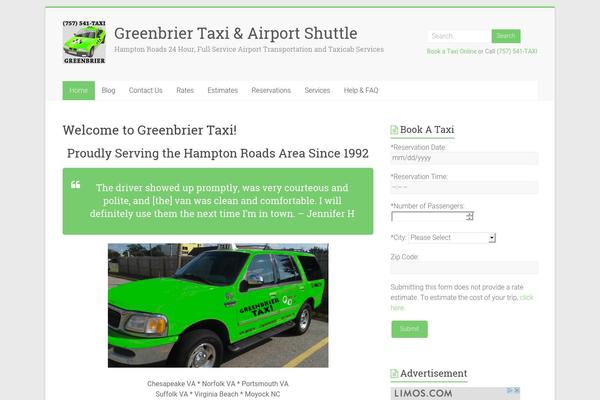
Task: Open the Help & FAQ page
Action: tap(361, 90)
